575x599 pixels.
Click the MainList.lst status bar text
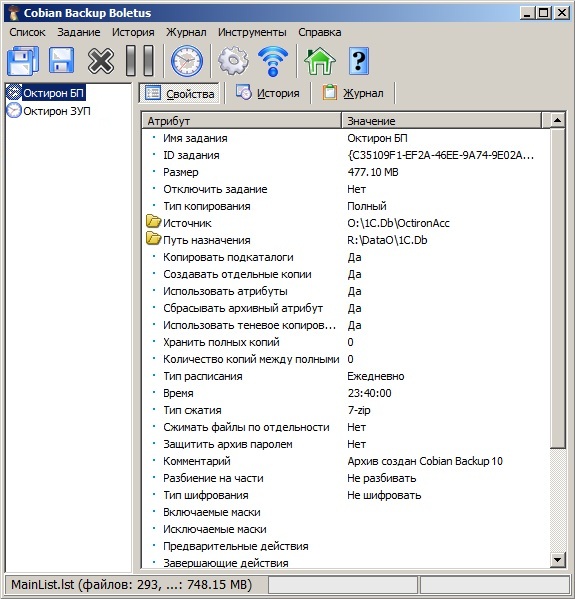(x=131, y=584)
